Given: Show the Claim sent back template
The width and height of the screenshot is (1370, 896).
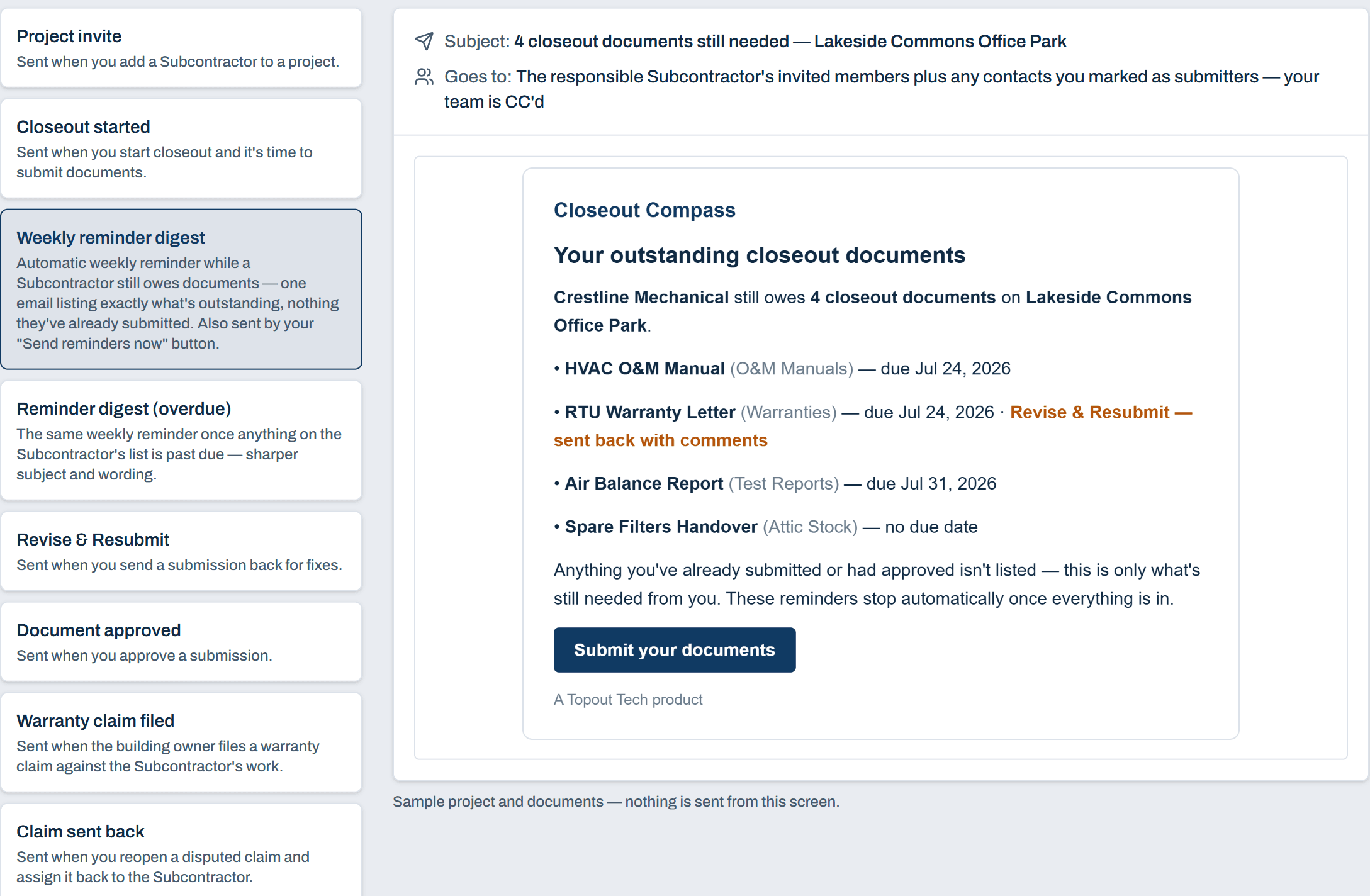Looking at the screenshot, I should (181, 851).
